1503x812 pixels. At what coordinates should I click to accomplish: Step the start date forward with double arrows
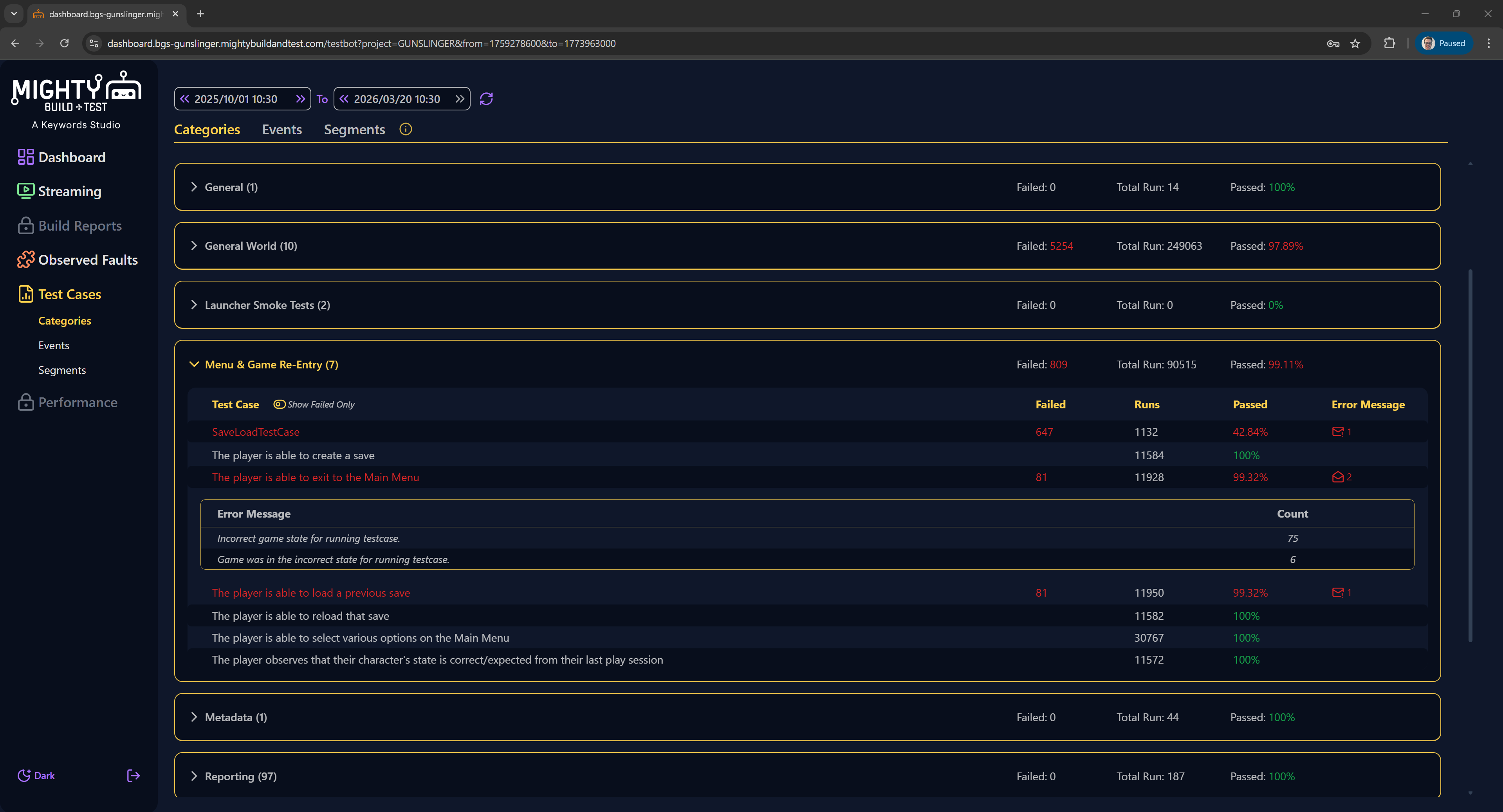pos(301,99)
